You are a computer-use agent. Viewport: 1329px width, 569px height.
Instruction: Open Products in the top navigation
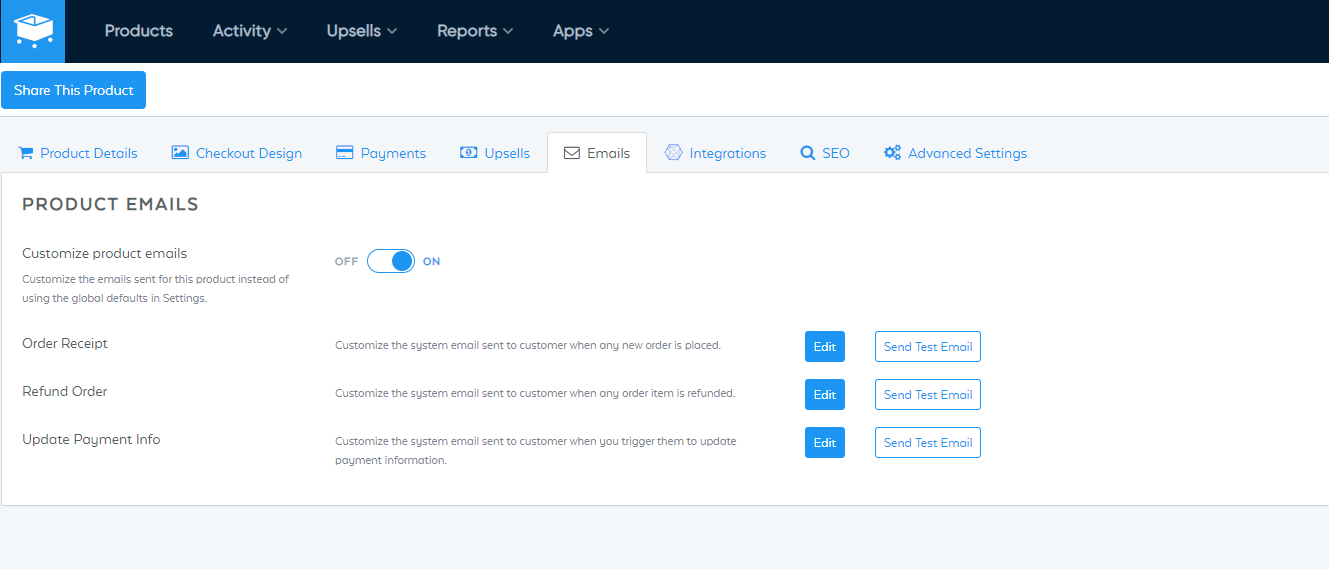coord(139,31)
